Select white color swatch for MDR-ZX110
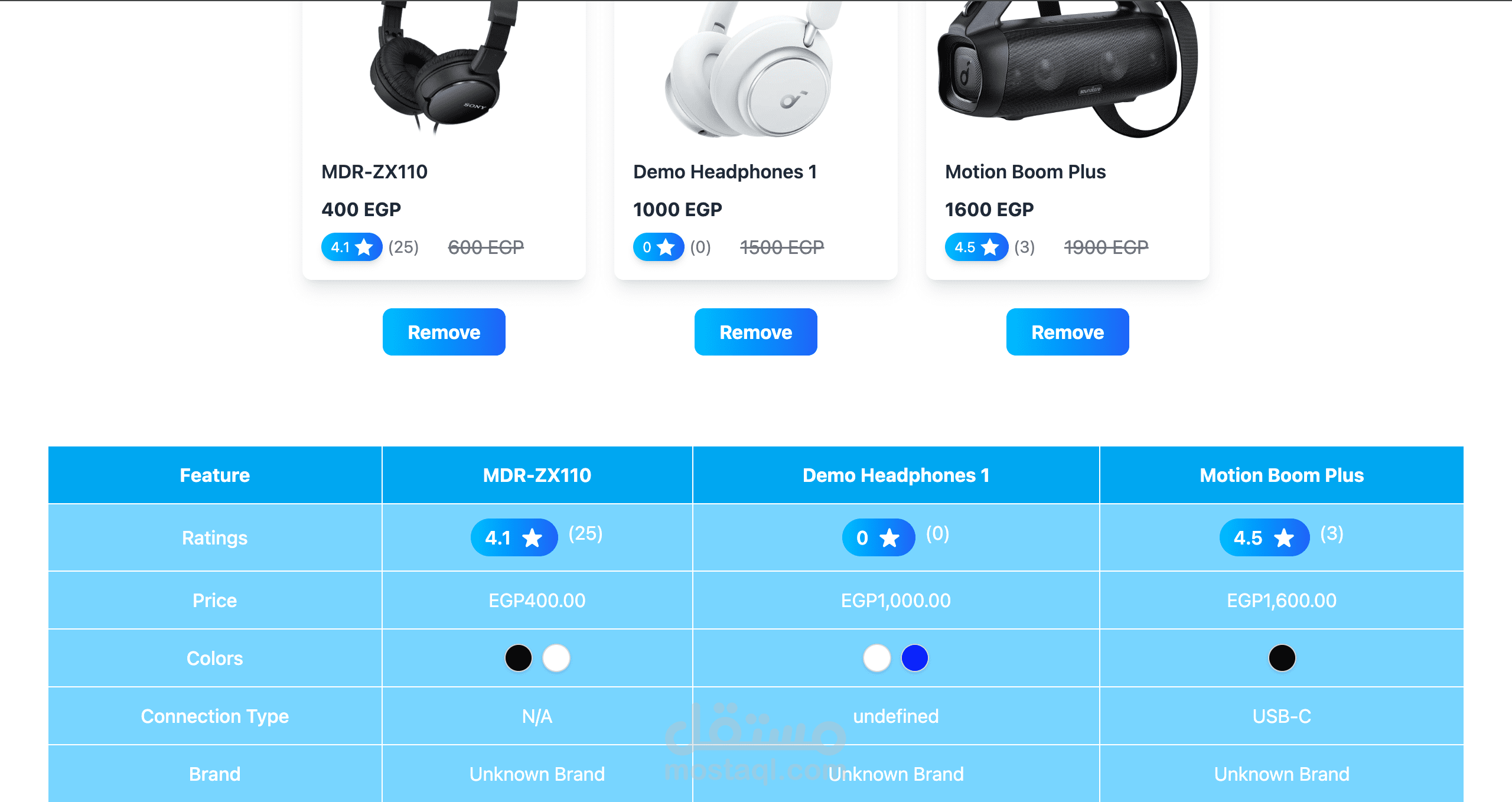 click(x=556, y=658)
